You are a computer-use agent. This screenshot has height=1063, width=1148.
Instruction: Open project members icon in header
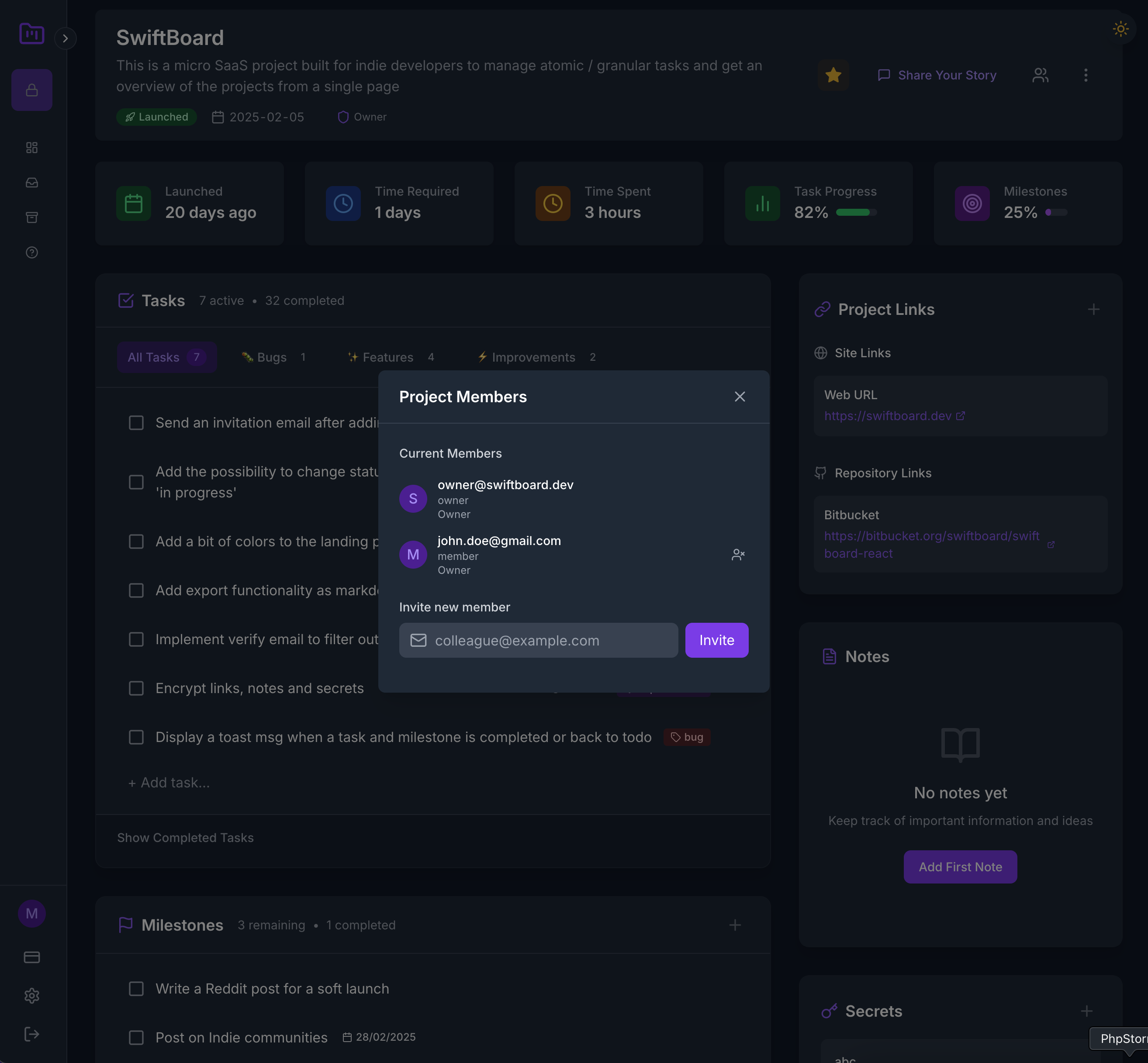1041,76
